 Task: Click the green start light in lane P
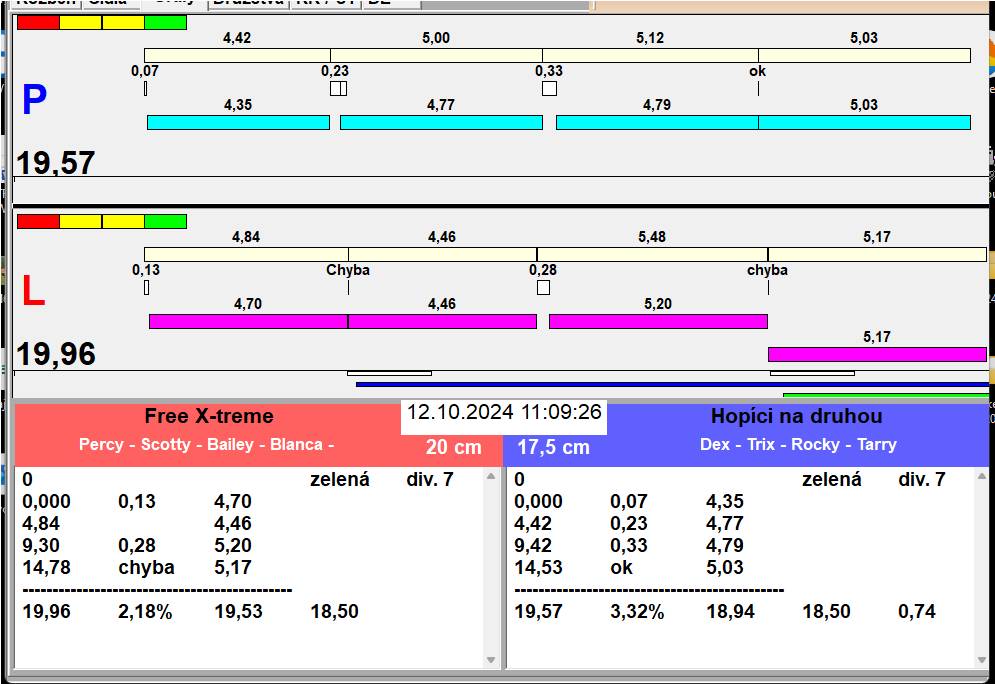pyautogui.click(x=165, y=22)
